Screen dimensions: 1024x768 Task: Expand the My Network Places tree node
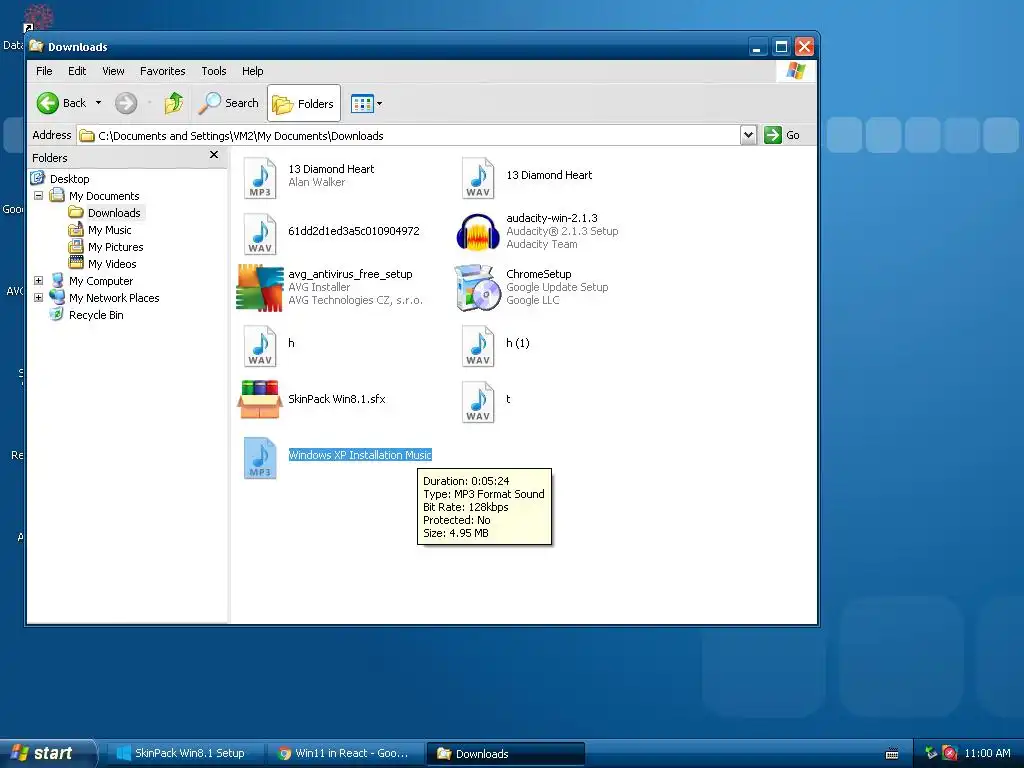coord(39,297)
